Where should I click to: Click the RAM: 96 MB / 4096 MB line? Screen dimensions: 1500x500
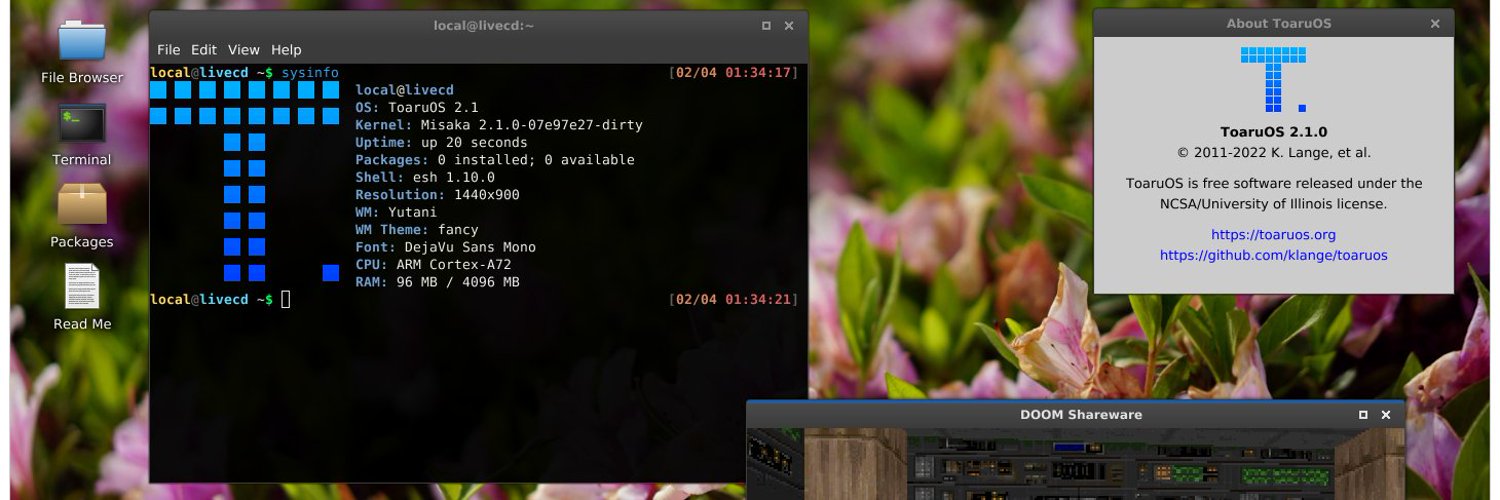(437, 282)
